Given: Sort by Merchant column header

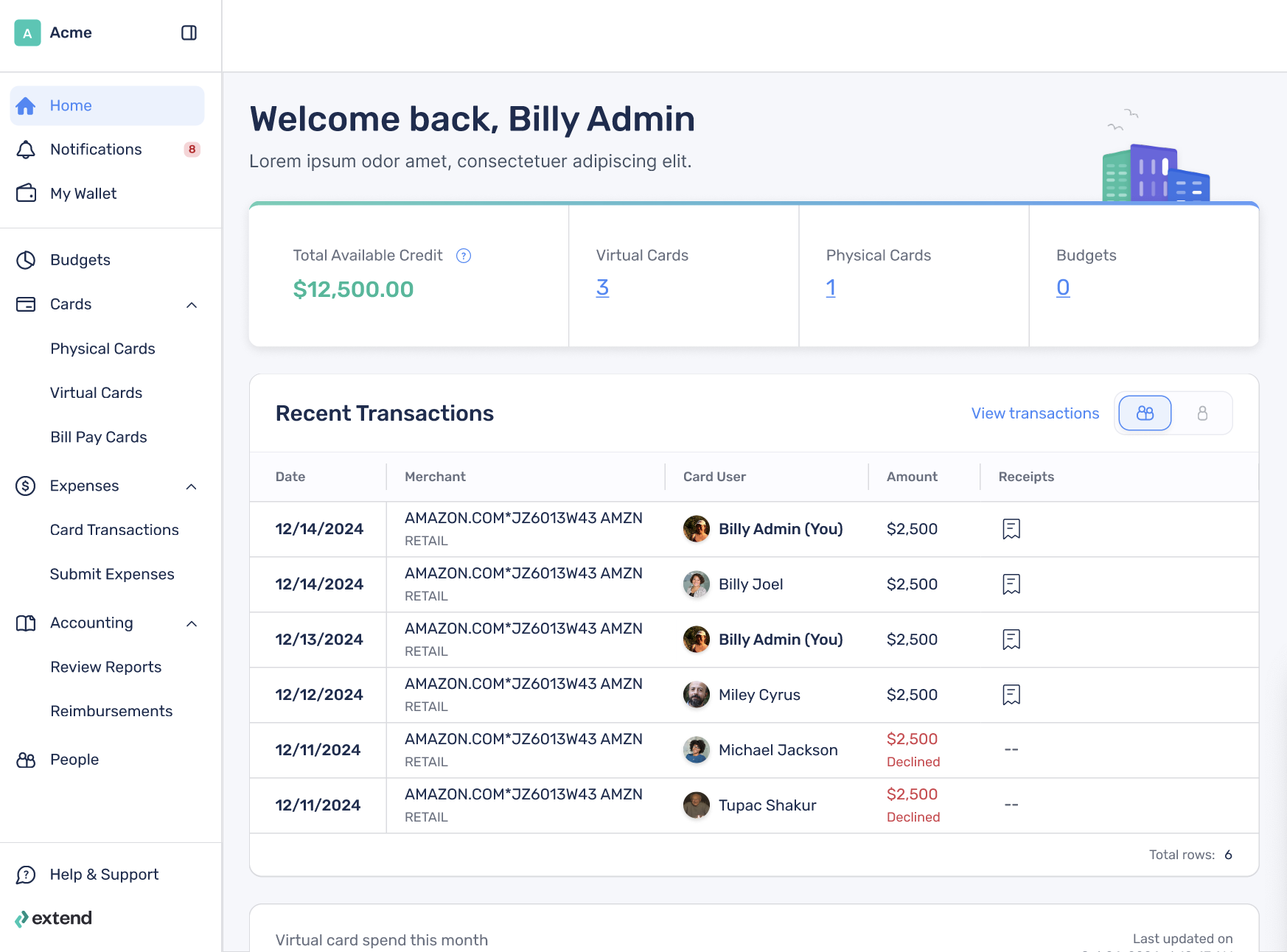Looking at the screenshot, I should (x=435, y=477).
